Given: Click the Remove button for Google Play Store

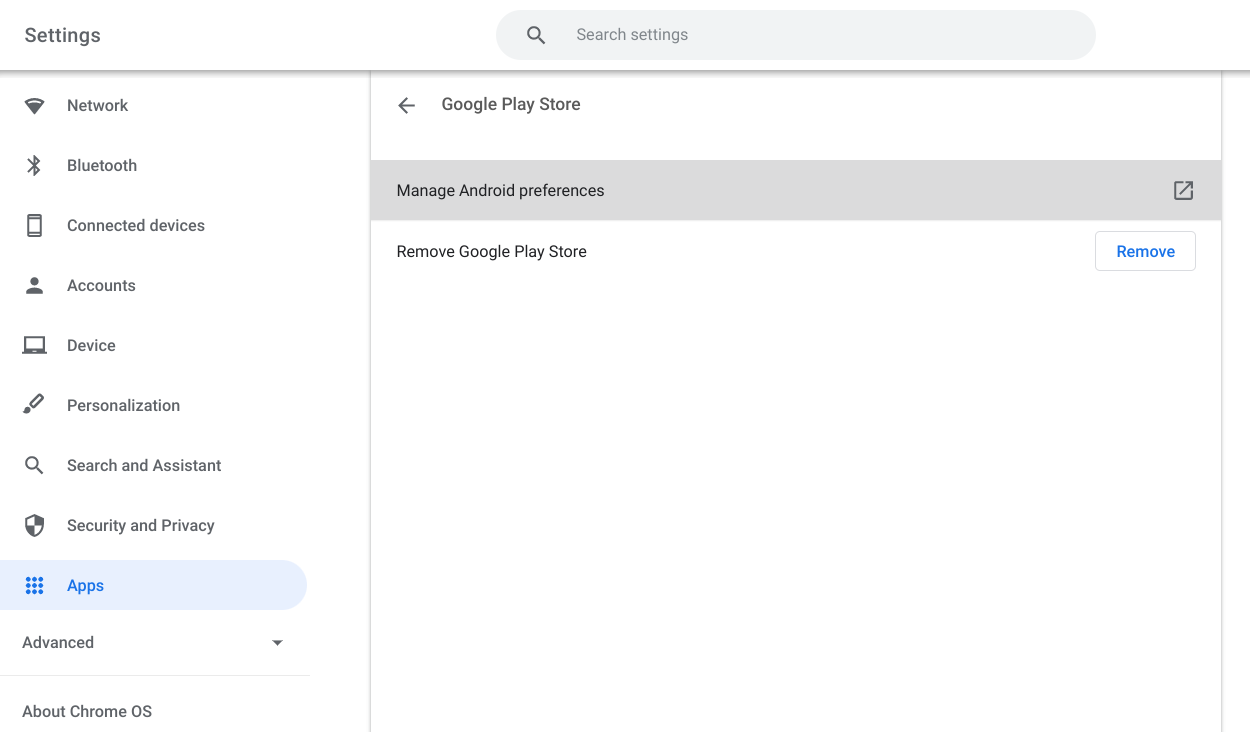Looking at the screenshot, I should click(1145, 251).
